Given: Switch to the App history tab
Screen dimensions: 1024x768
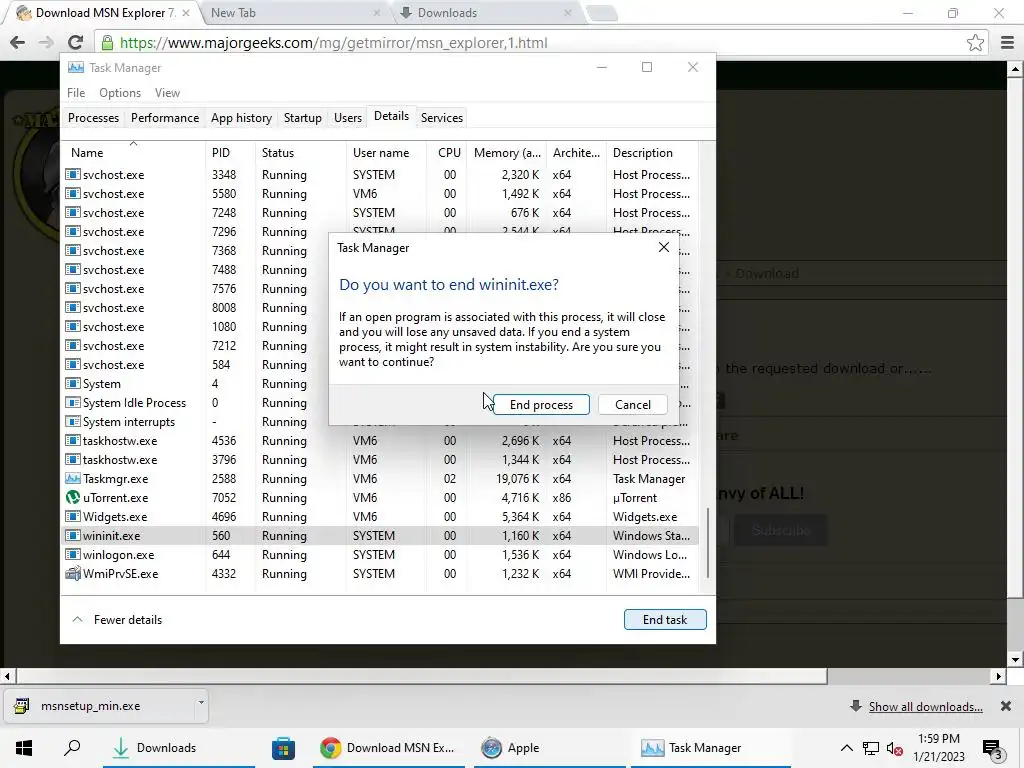Looking at the screenshot, I should pyautogui.click(x=241, y=118).
